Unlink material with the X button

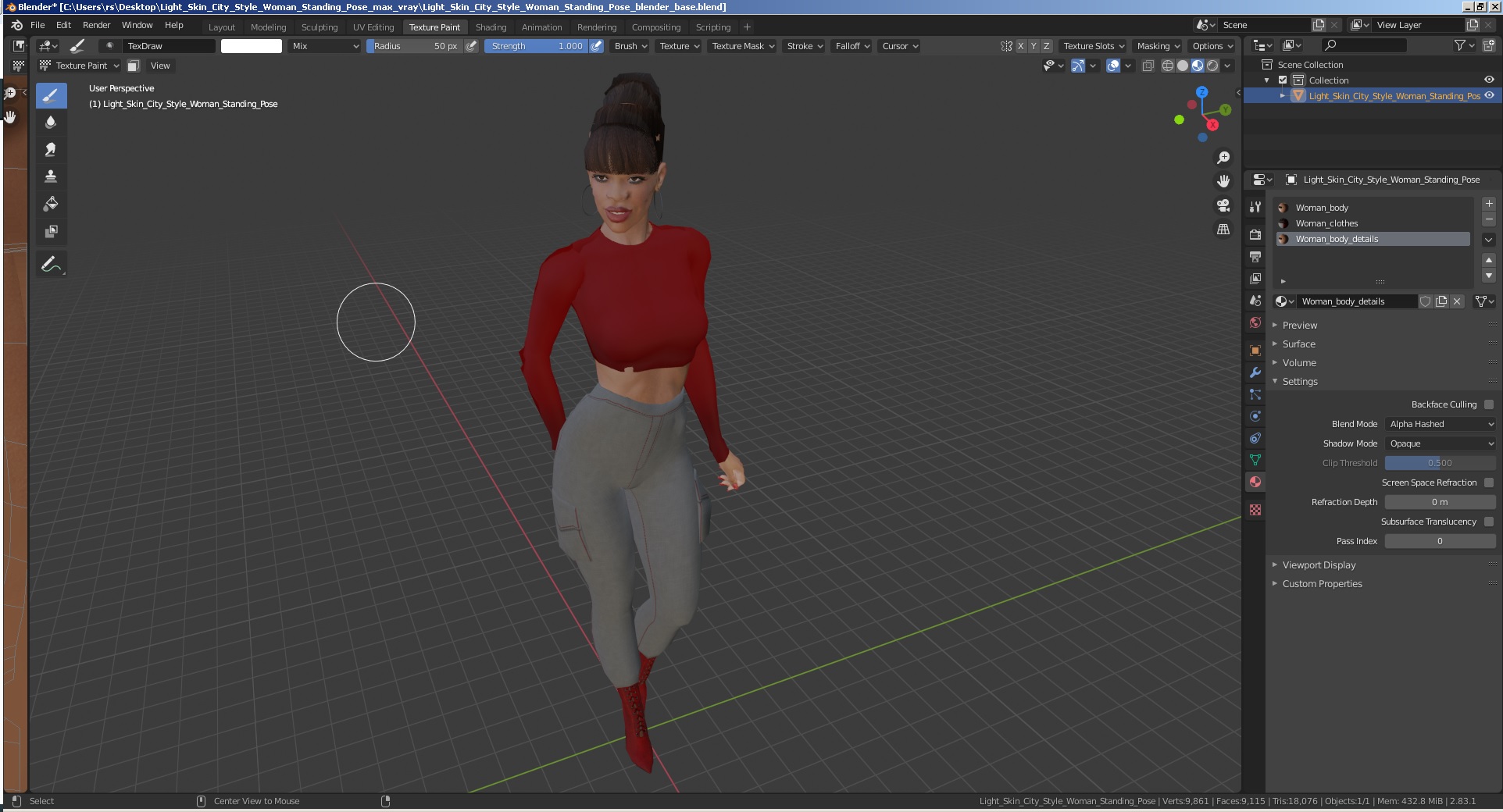point(1457,301)
